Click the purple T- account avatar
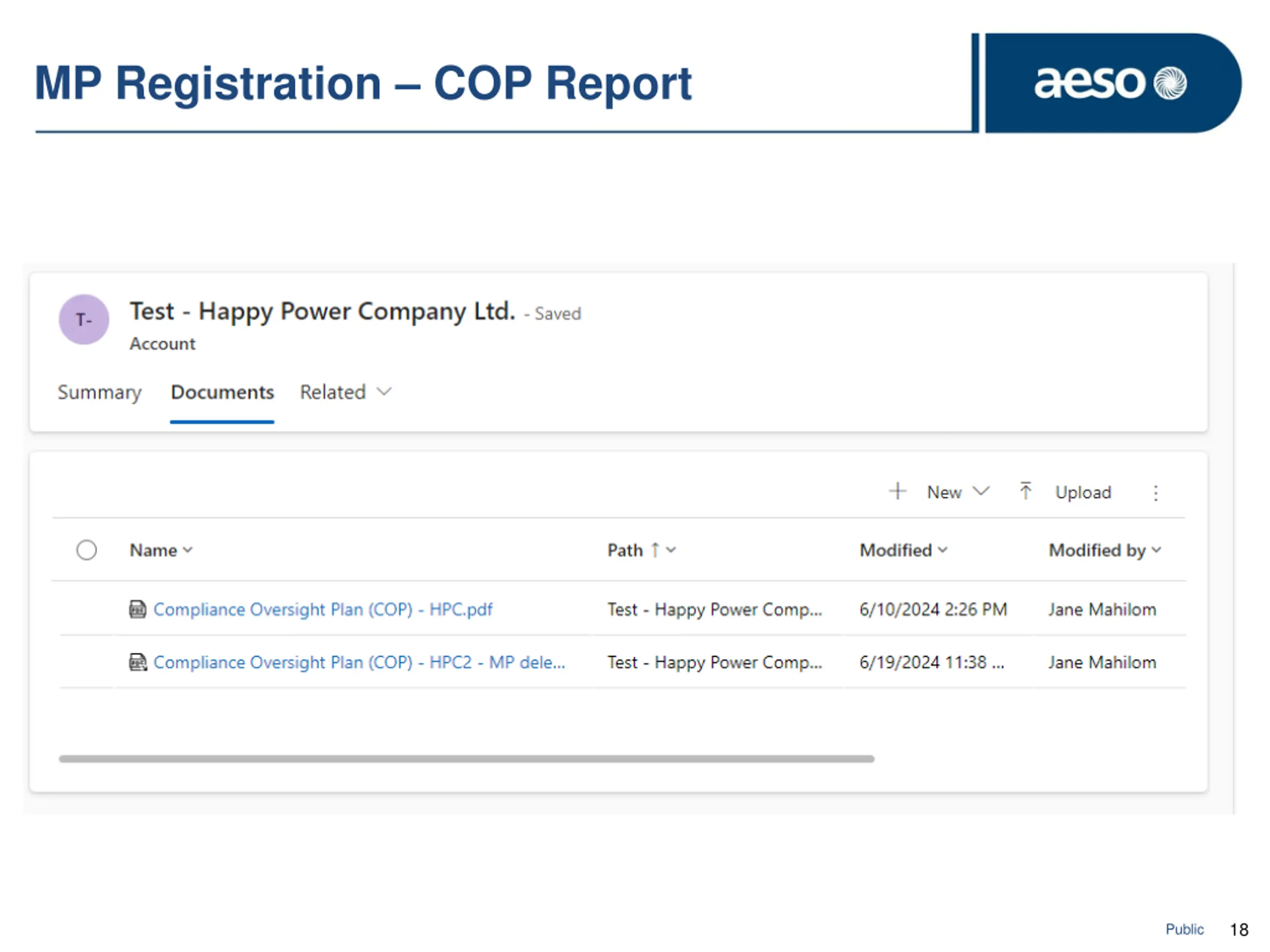Image resolution: width=1270 pixels, height=952 pixels. [x=84, y=320]
